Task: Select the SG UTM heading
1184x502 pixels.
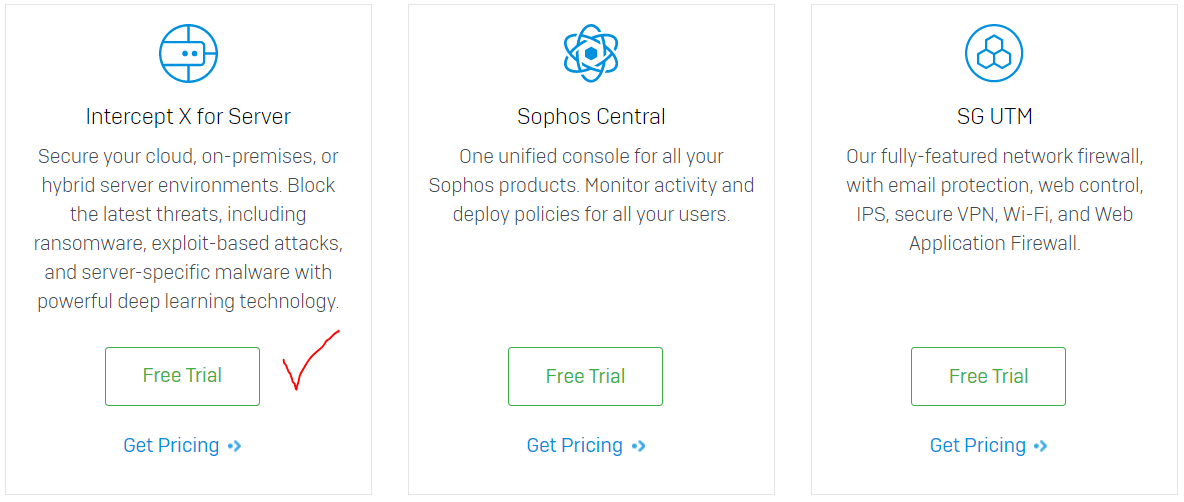Action: [994, 117]
